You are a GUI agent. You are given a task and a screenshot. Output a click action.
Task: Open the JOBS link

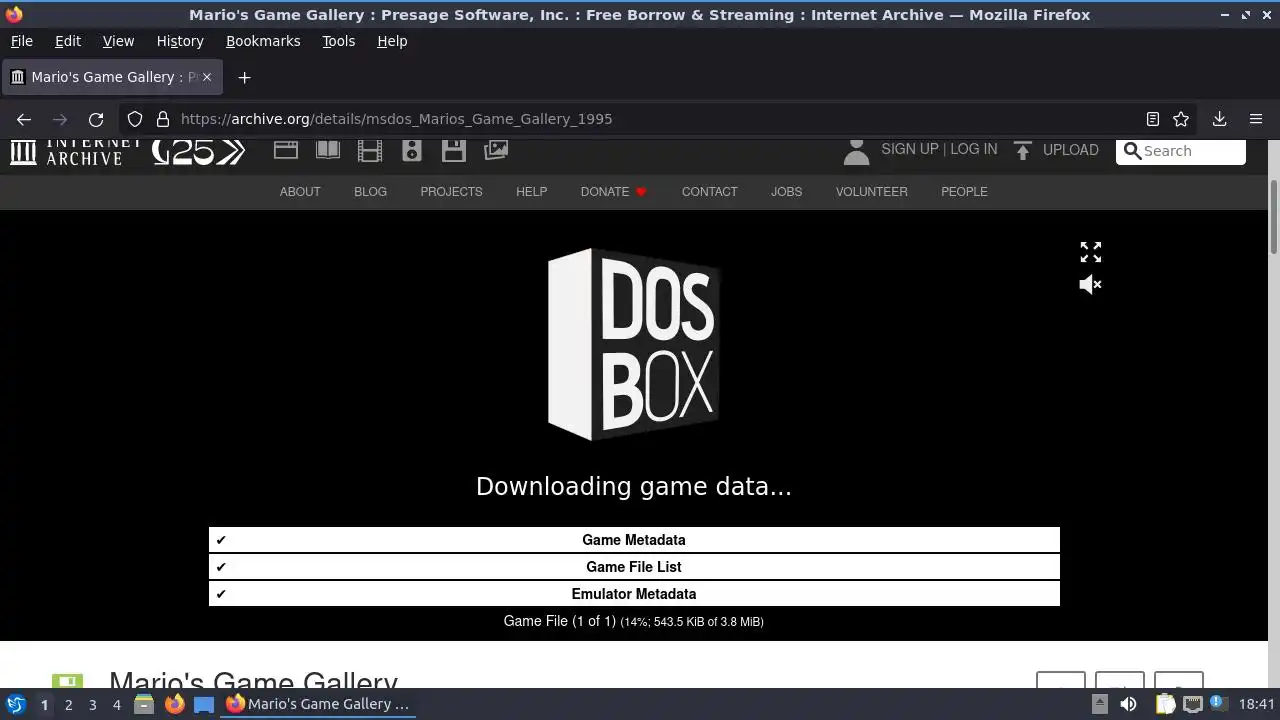coord(786,192)
